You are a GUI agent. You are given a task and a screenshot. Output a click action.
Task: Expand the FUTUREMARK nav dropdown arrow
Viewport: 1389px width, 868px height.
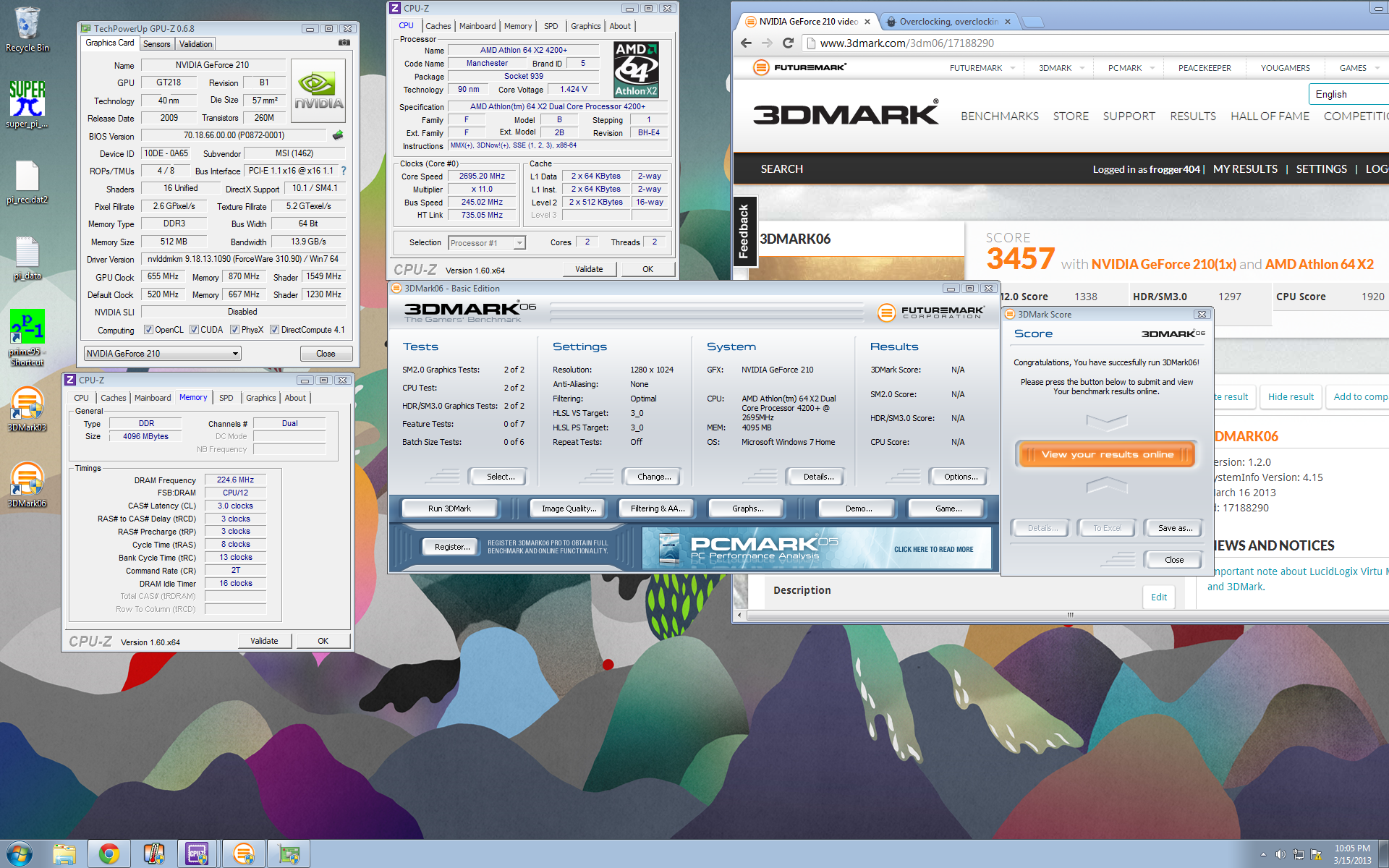coord(1013,68)
